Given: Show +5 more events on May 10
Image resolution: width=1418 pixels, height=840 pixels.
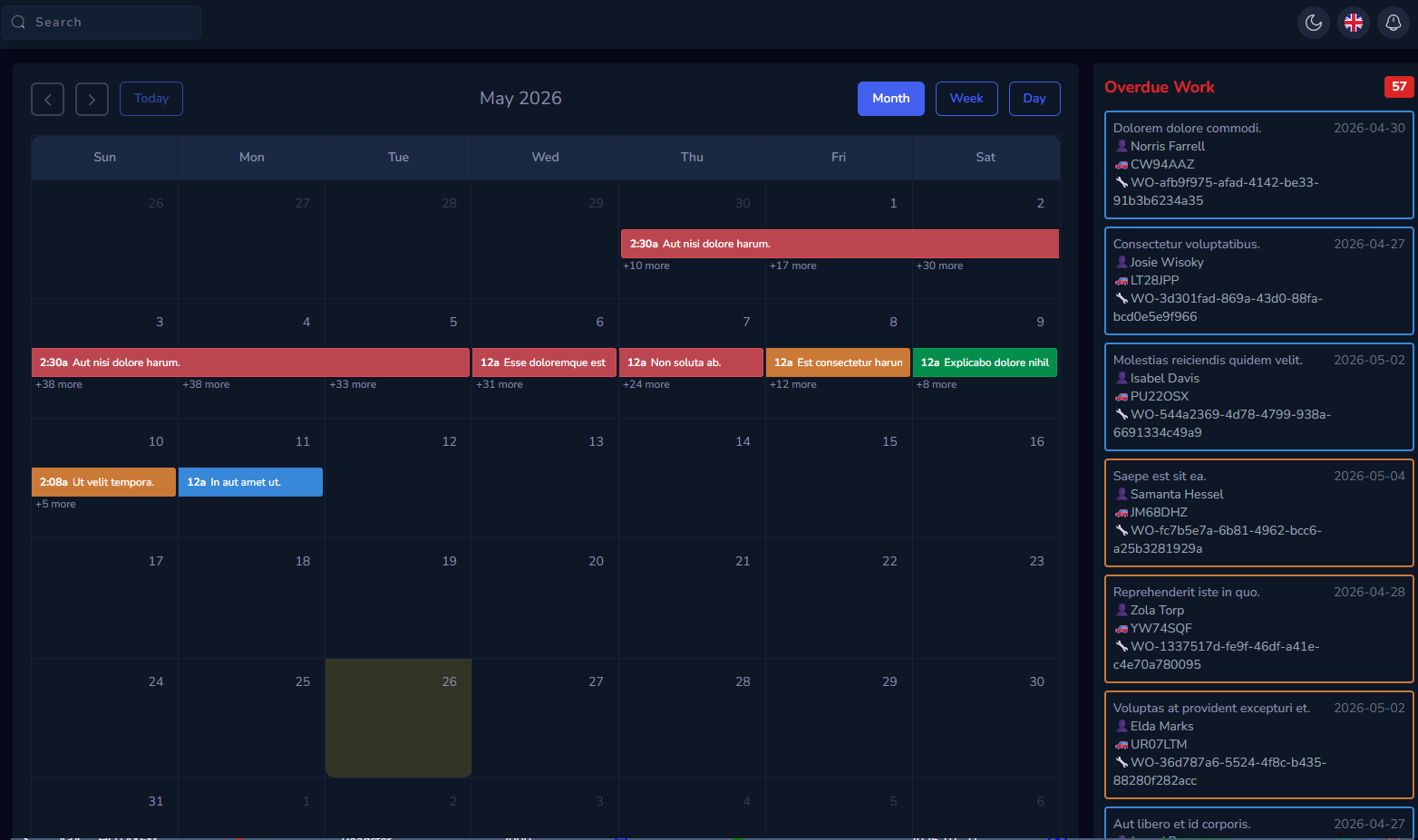Looking at the screenshot, I should (55, 505).
